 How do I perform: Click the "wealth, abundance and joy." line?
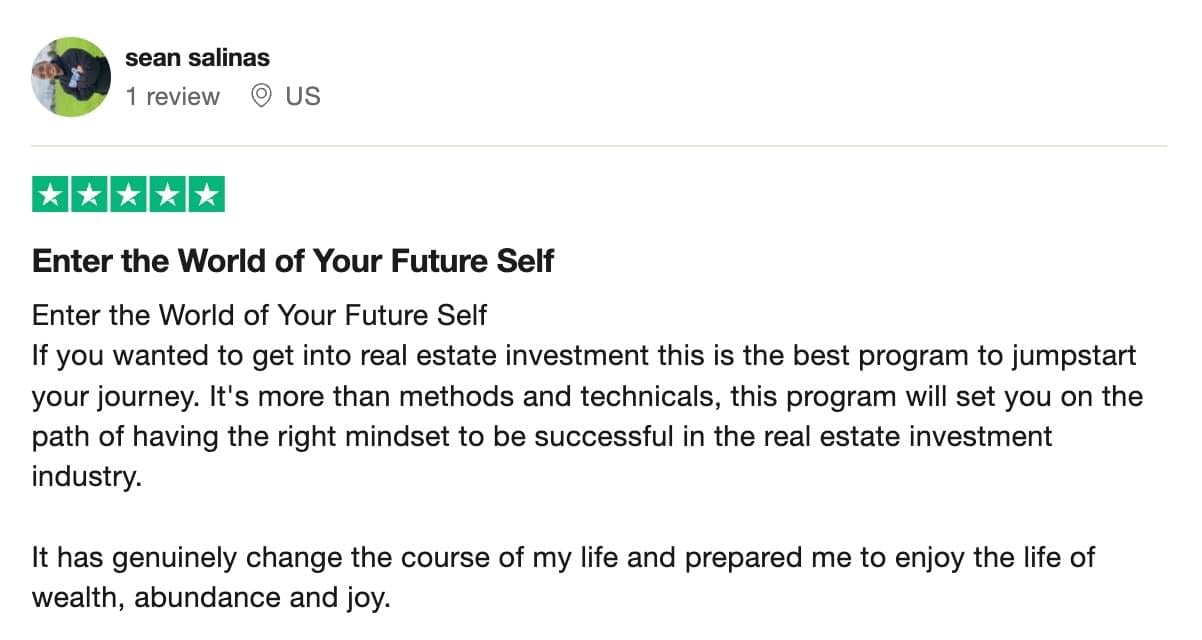pos(209,597)
